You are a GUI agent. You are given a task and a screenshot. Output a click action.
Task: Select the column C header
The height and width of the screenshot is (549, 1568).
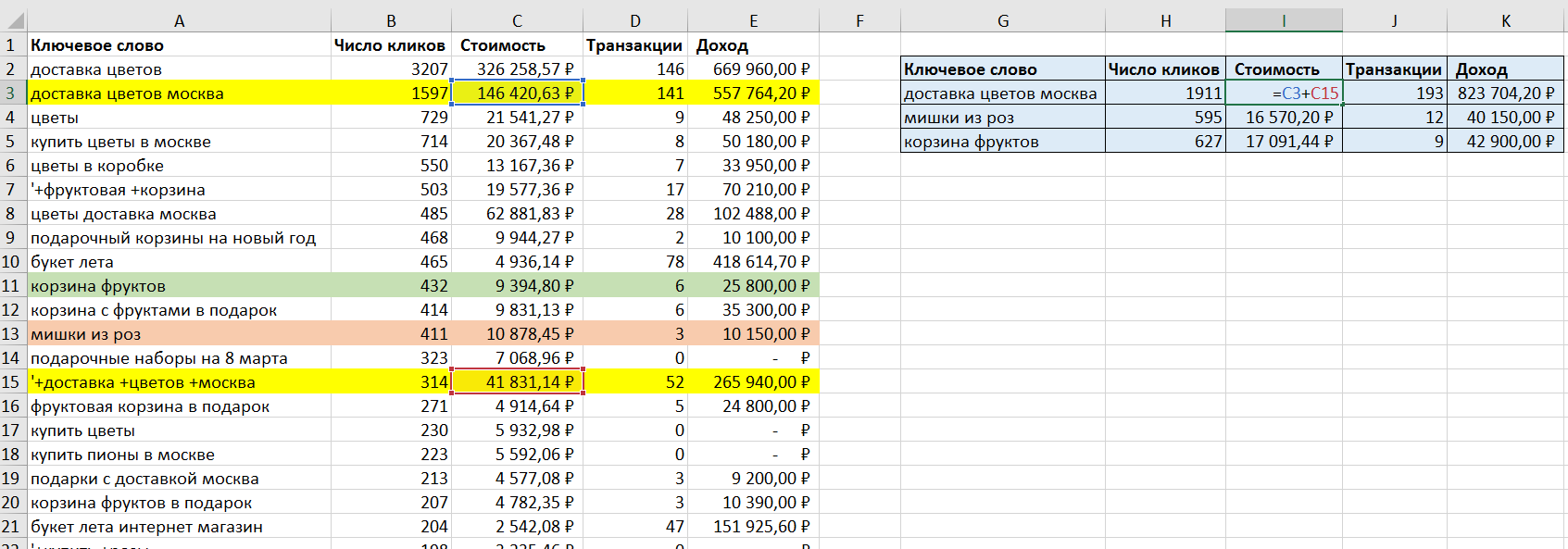pyautogui.click(x=517, y=20)
